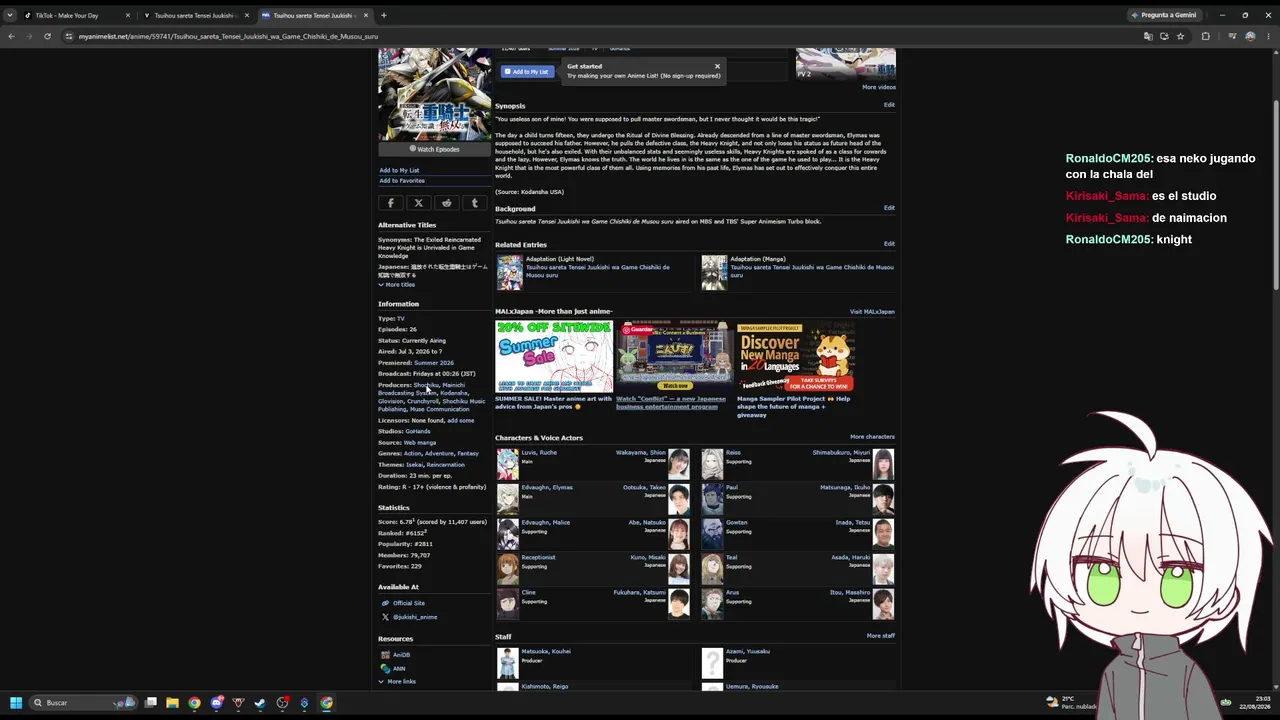Open a new browser tab

click(x=384, y=15)
